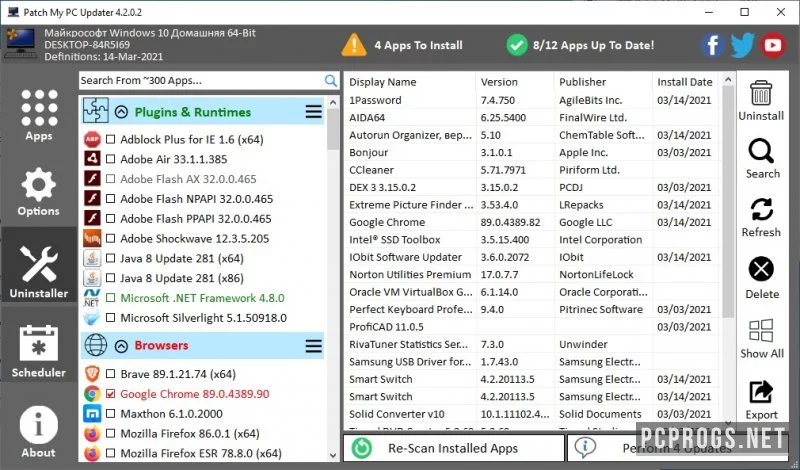
Task: Click the Adobe Shockwave icon
Action: [x=92, y=238]
